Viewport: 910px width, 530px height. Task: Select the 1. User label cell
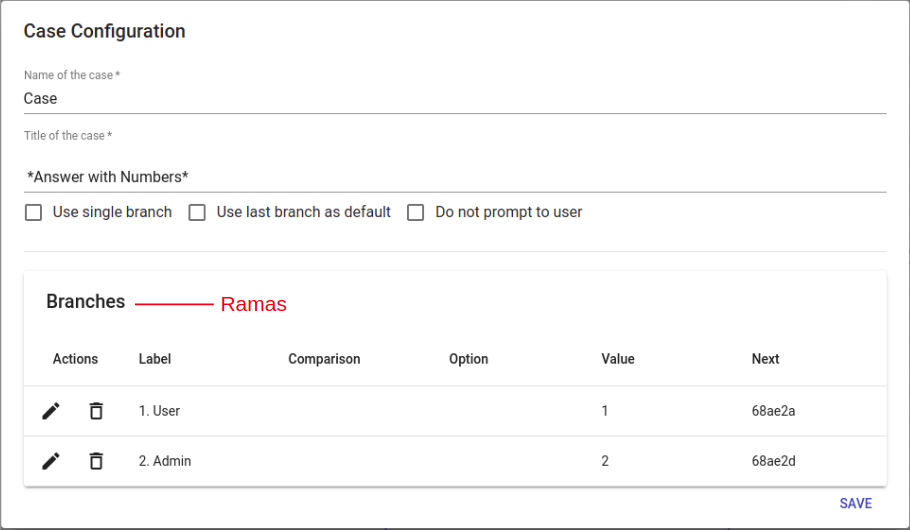pyautogui.click(x=159, y=411)
